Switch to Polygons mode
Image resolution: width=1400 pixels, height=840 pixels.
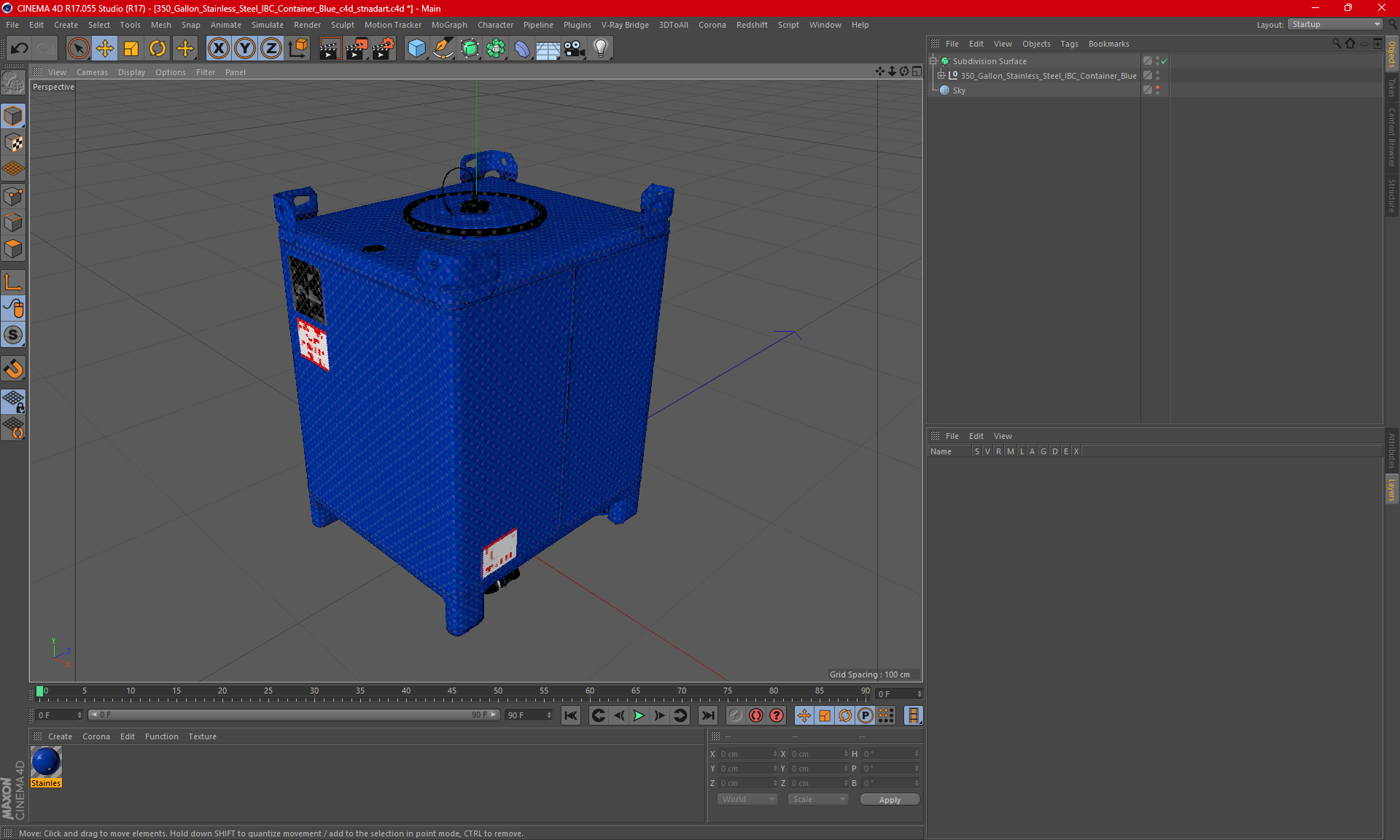tap(13, 249)
